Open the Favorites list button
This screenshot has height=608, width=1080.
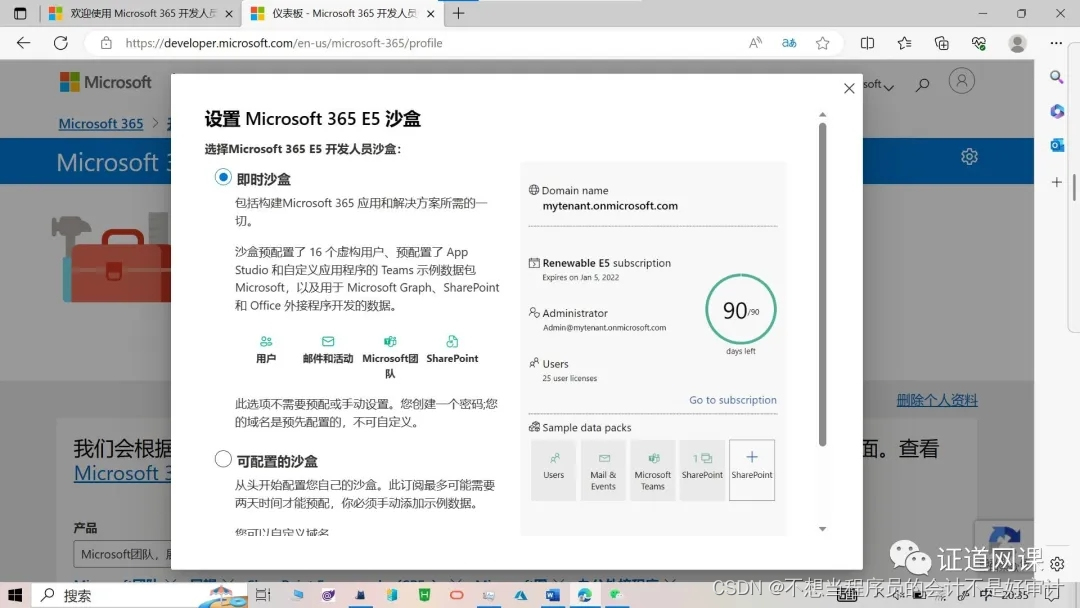904,43
